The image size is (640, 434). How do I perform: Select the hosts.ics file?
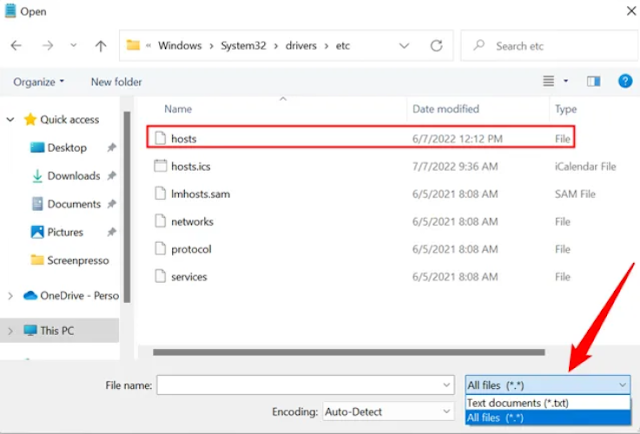coord(191,167)
